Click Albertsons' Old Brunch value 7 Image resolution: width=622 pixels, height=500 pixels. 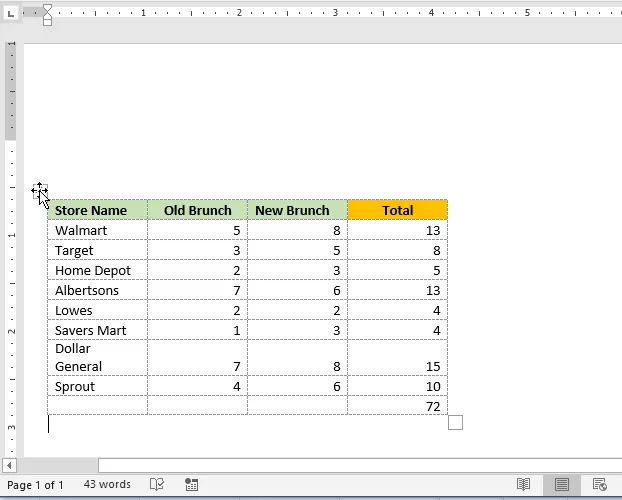tap(198, 290)
